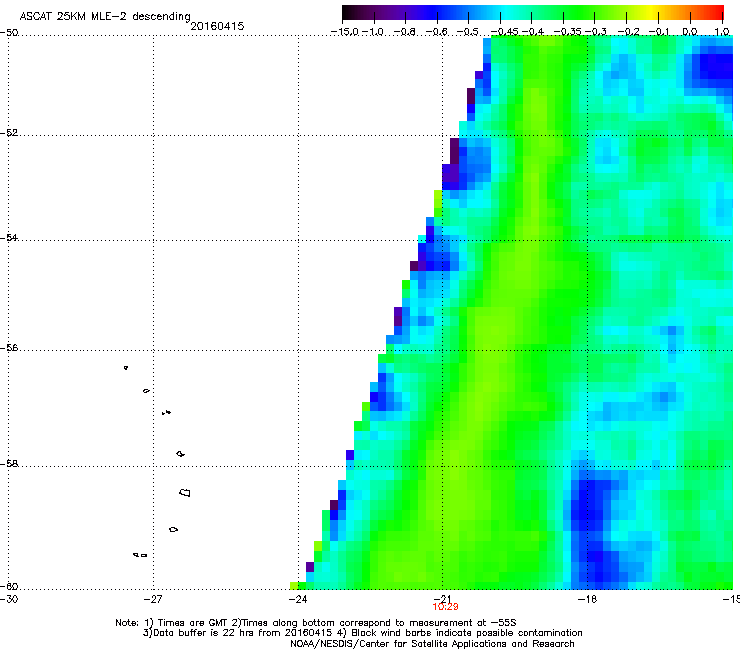Click the -27 longitude axis label
This screenshot has height=650, width=740.
point(153,599)
